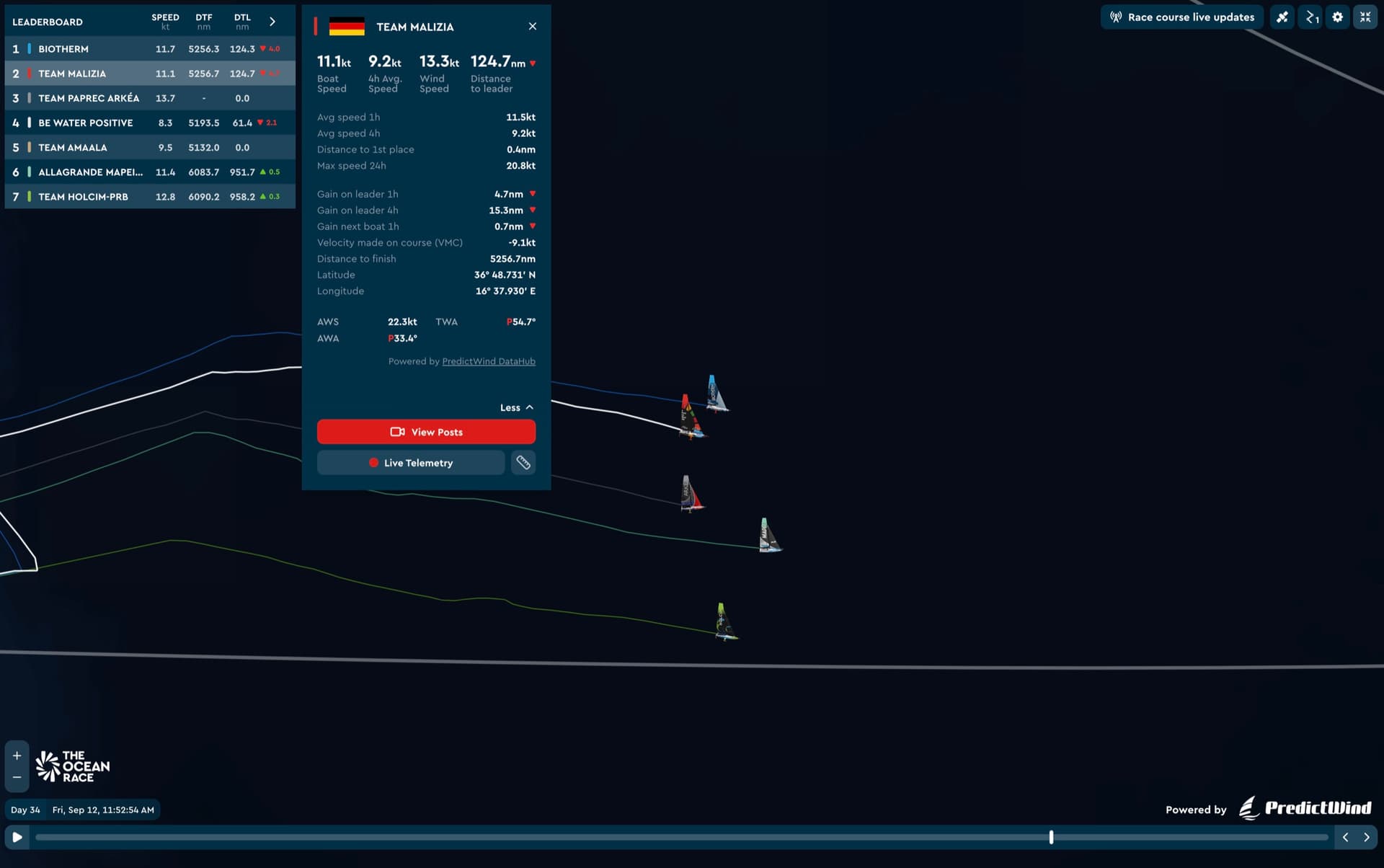Viewport: 1384px width, 868px height.
Task: Zoom in the map with plus
Action: [x=17, y=756]
